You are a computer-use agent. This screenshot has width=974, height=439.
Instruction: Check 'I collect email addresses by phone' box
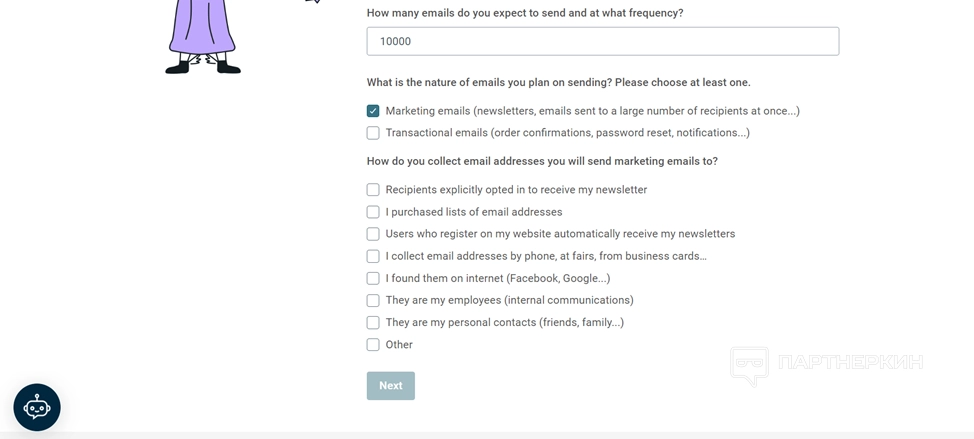click(x=373, y=256)
